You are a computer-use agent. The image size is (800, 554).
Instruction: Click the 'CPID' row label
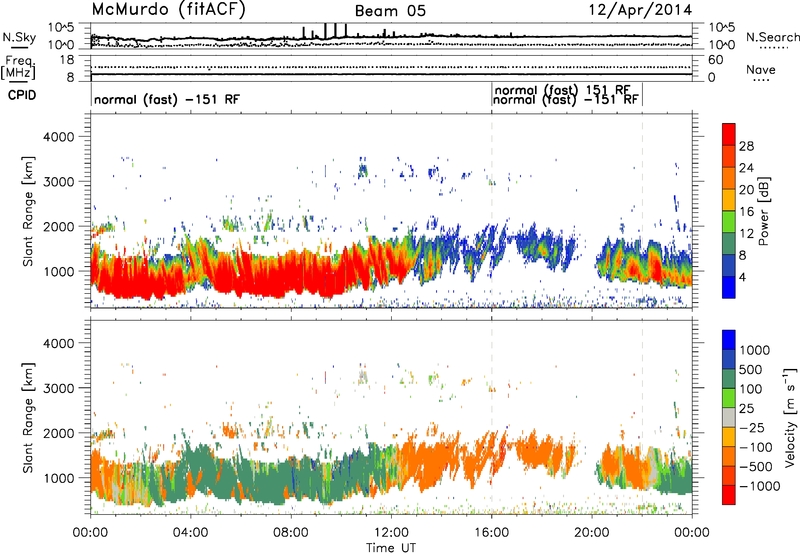(x=22, y=95)
